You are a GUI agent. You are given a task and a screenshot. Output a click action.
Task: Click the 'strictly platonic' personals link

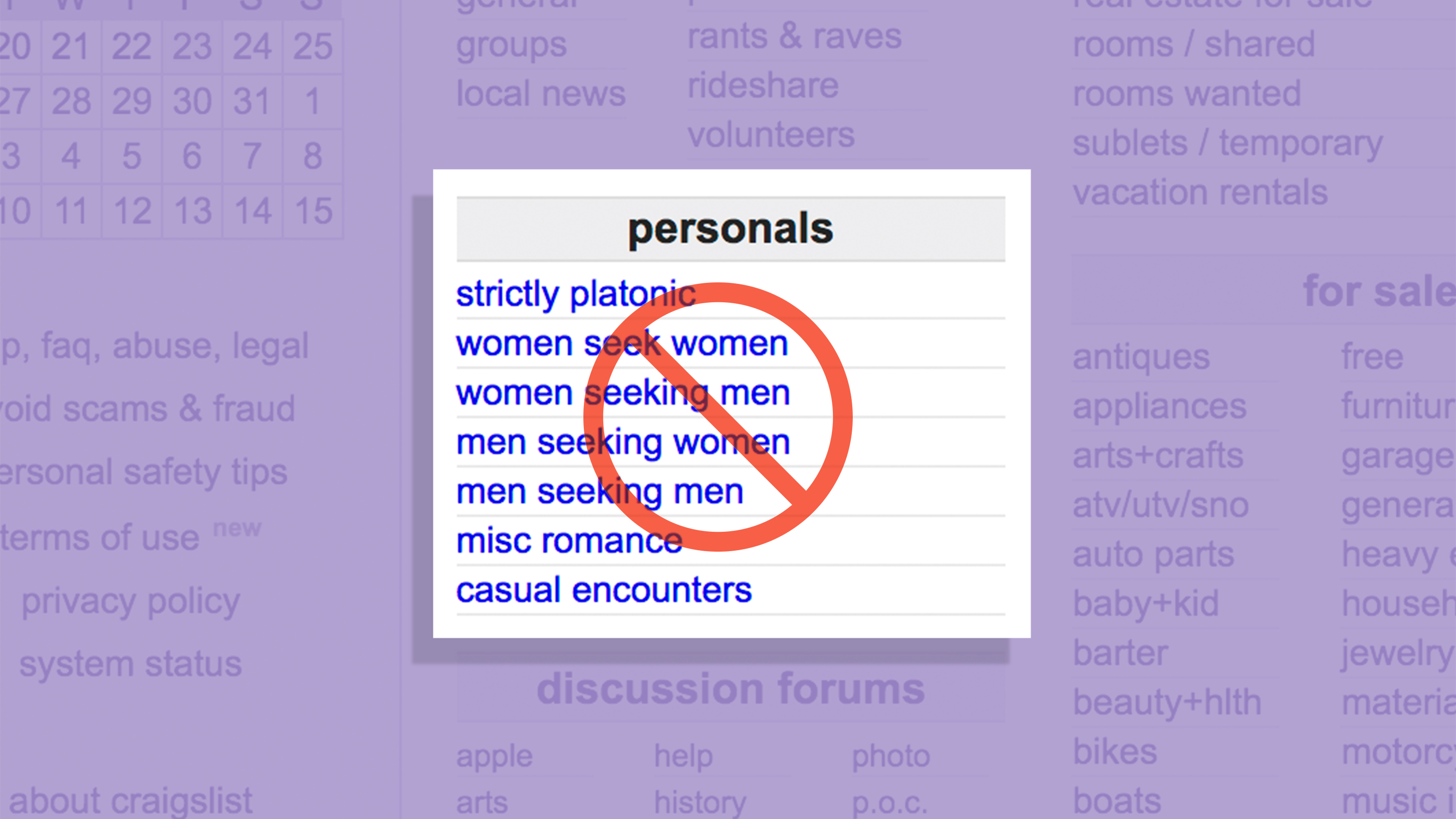click(575, 292)
